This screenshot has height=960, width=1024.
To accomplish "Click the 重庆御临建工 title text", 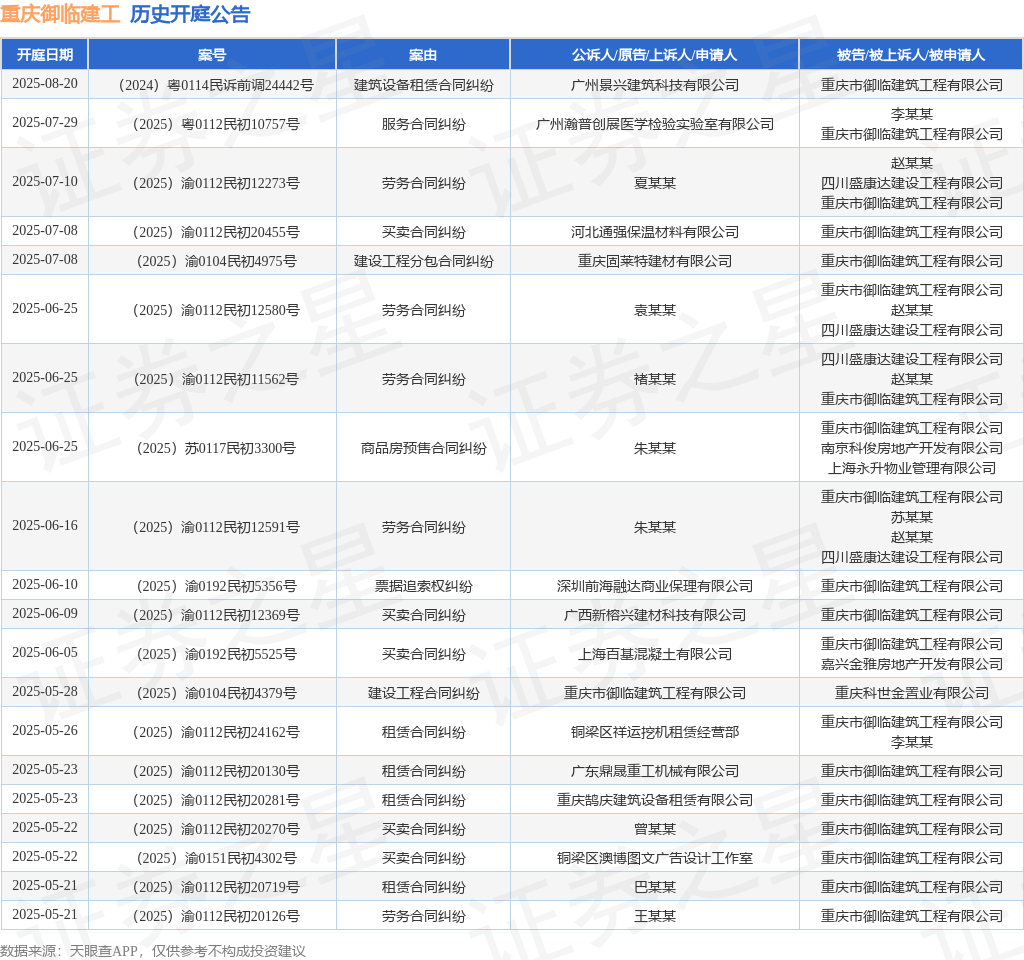I will [60, 14].
